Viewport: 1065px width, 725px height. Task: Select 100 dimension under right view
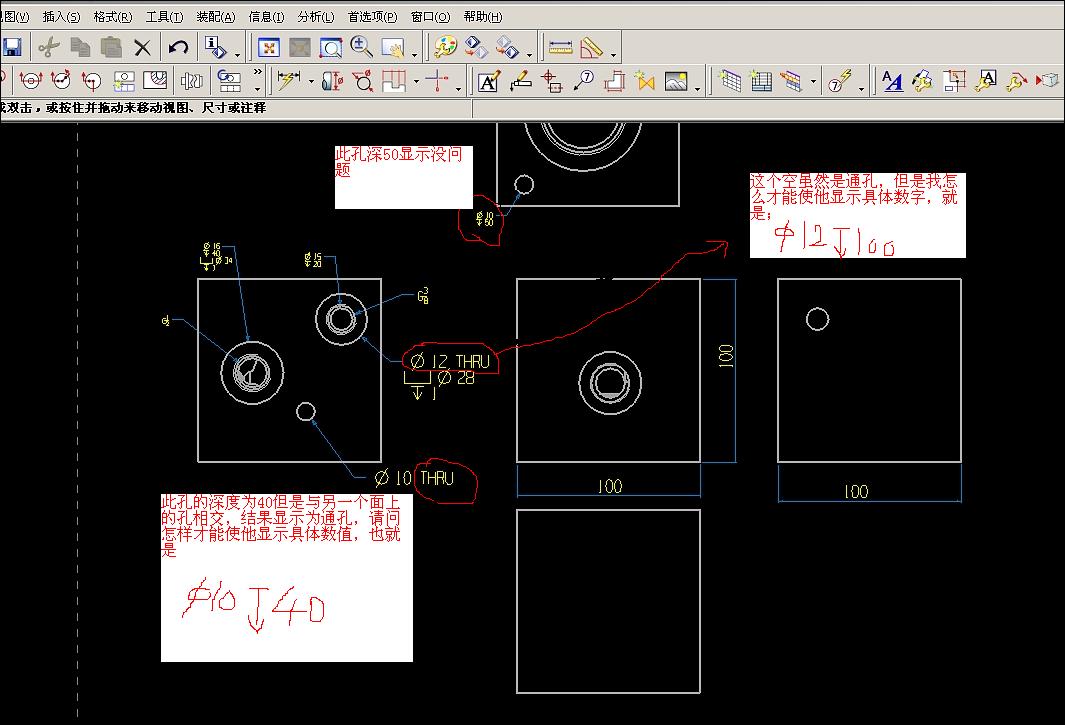point(856,491)
